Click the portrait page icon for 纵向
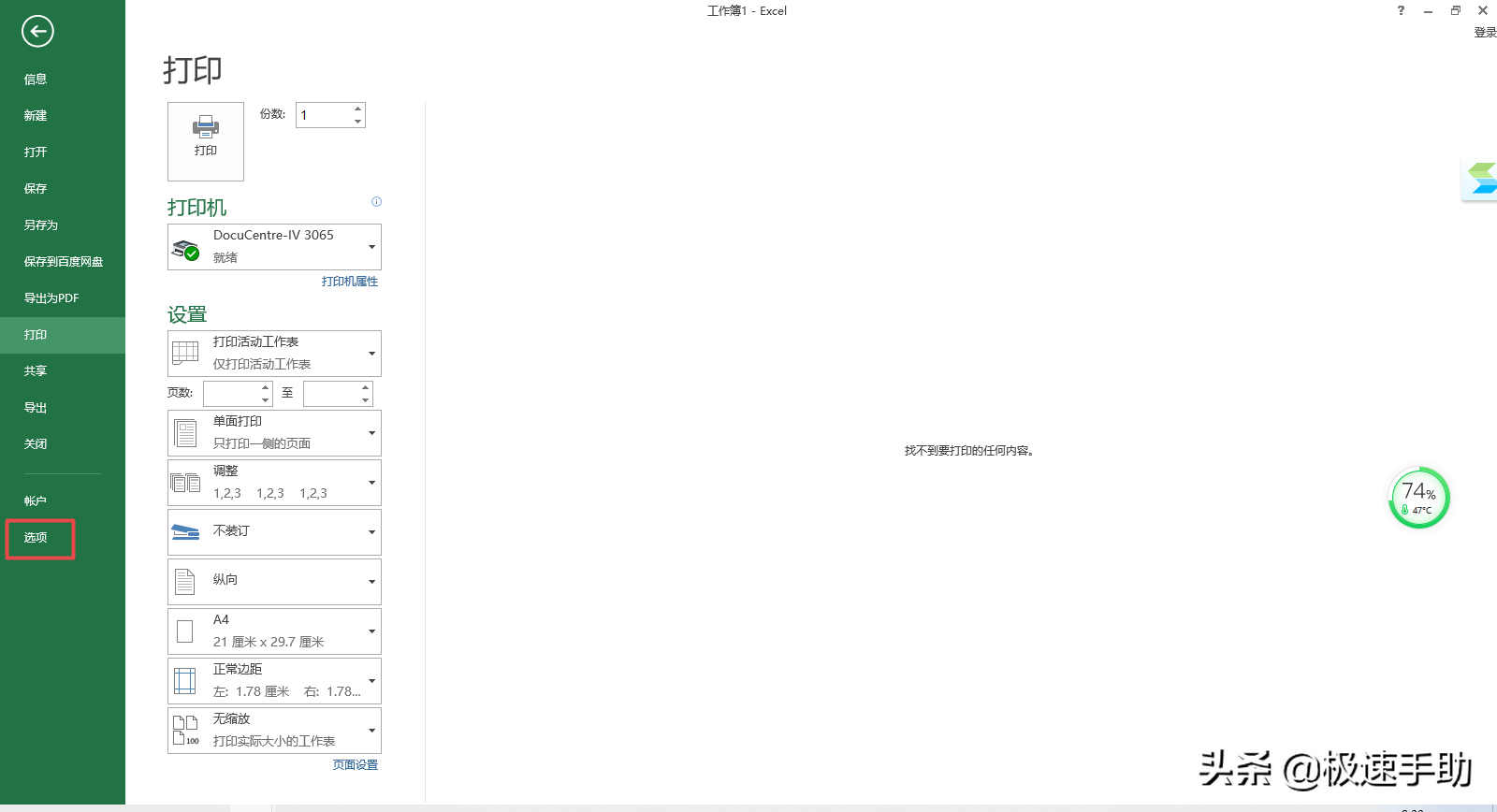The height and width of the screenshot is (812, 1497). tap(185, 581)
